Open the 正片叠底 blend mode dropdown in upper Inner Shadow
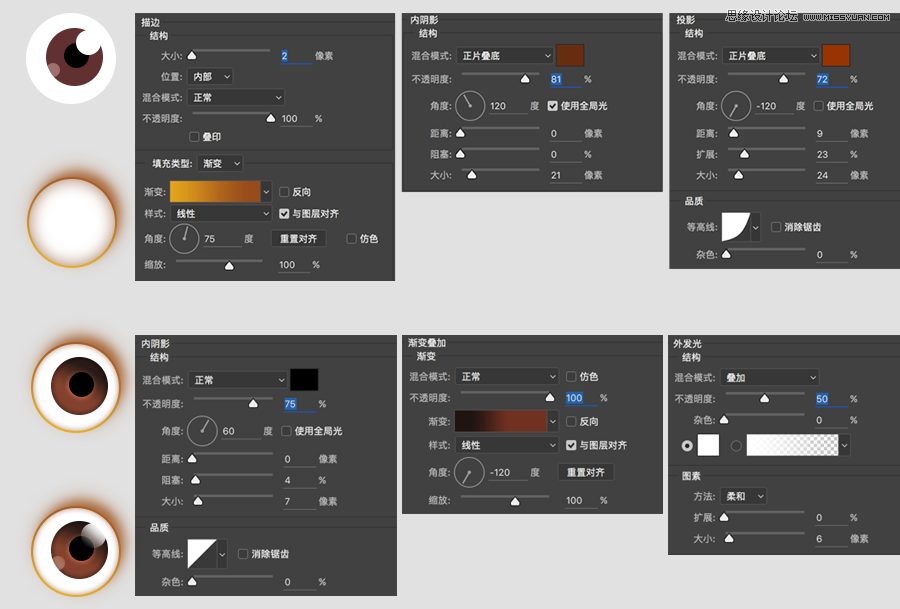 pos(505,56)
